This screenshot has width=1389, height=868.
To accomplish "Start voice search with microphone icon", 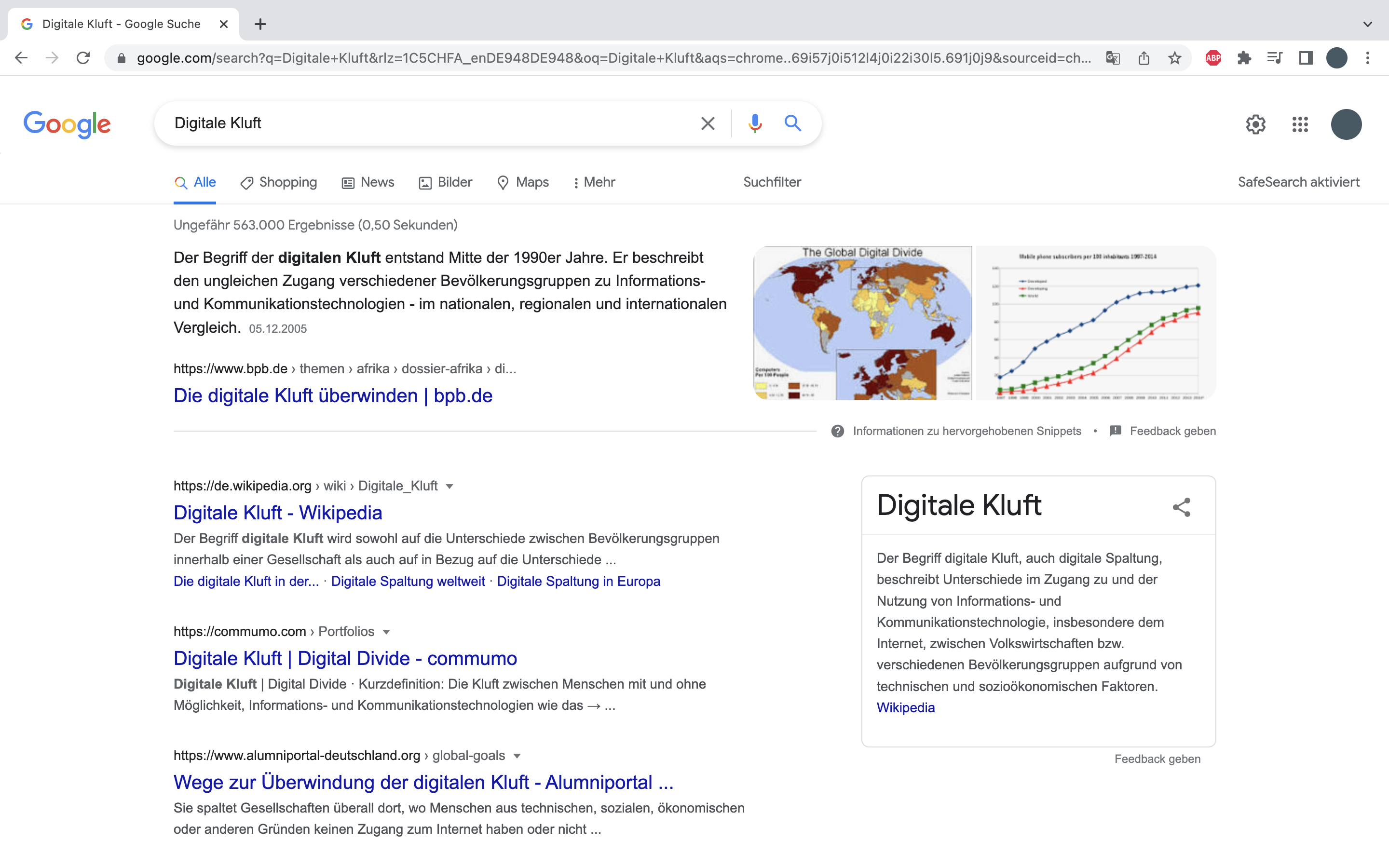I will (755, 123).
